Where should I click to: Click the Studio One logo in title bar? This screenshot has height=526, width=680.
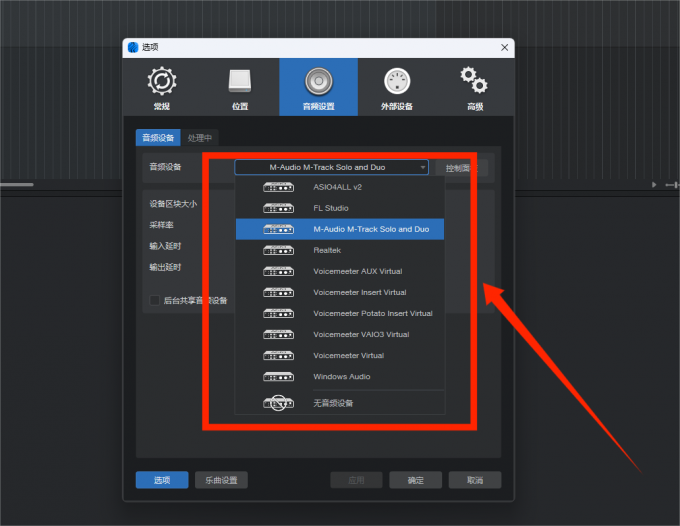[133, 47]
